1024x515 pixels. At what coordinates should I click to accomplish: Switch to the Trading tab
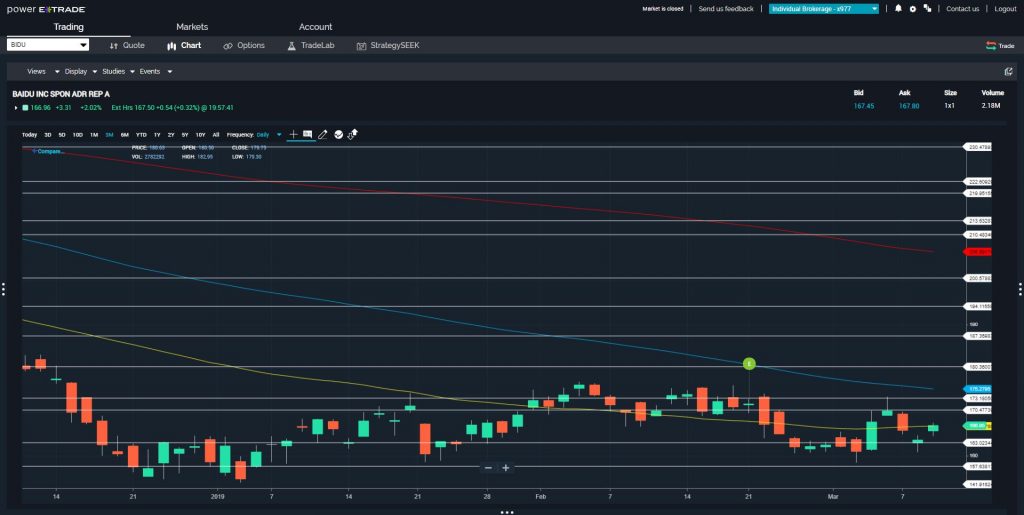click(x=69, y=27)
